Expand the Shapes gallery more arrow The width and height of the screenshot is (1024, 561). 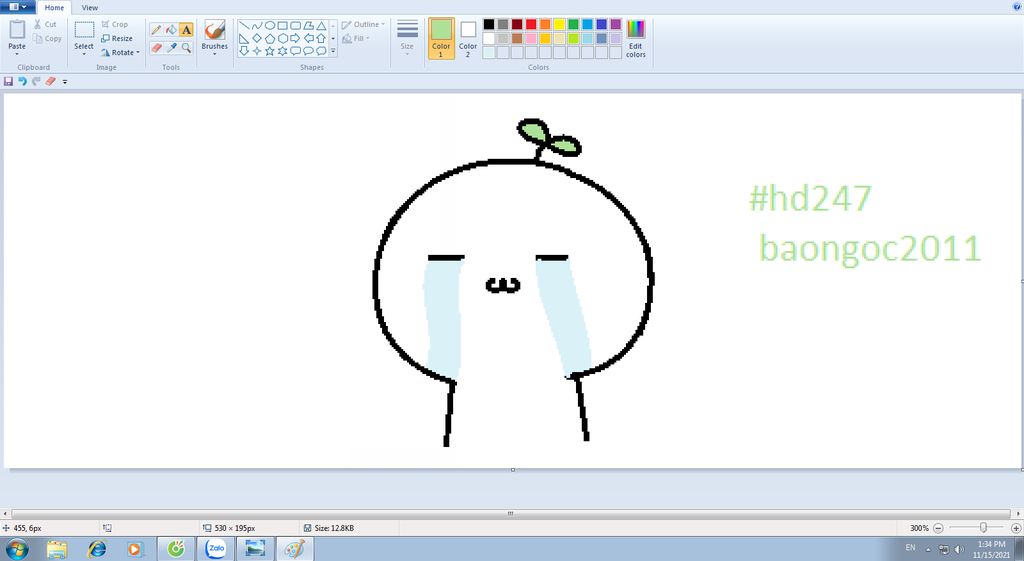click(333, 51)
